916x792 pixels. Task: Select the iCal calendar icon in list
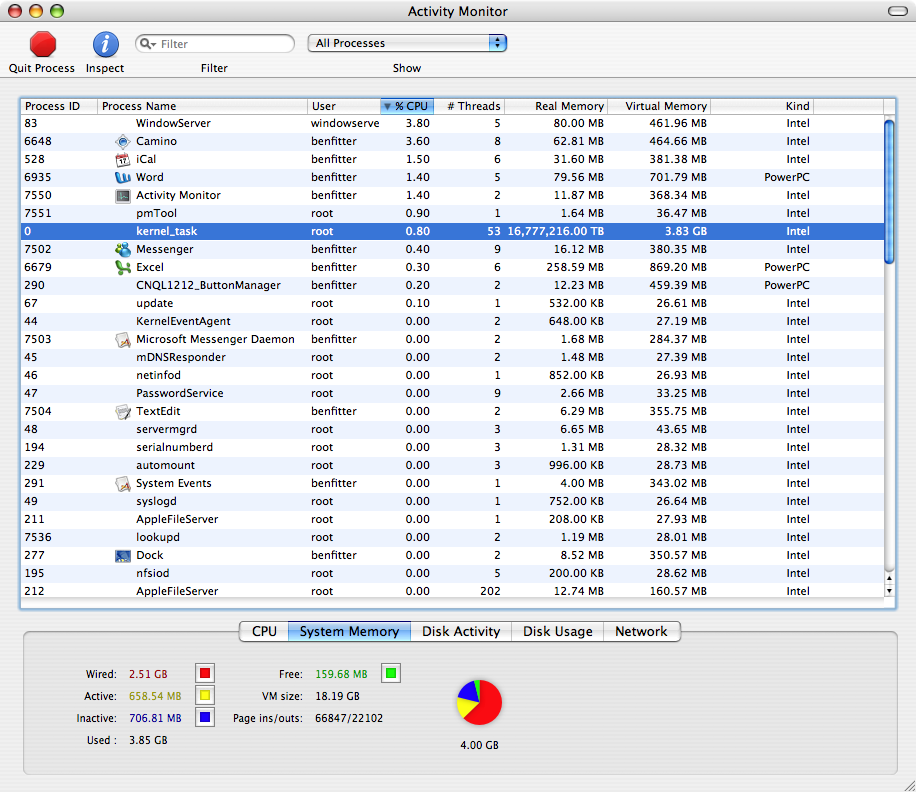tap(123, 159)
